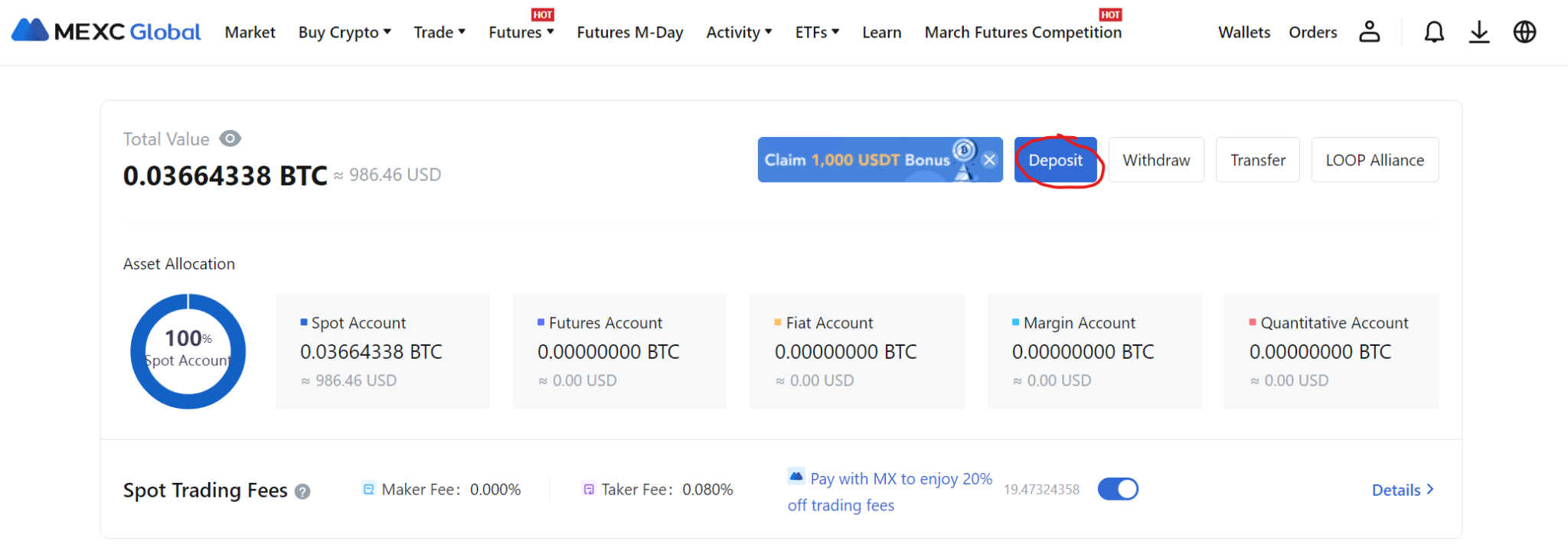The image size is (1568, 551).
Task: Open the notifications bell
Action: tap(1434, 31)
